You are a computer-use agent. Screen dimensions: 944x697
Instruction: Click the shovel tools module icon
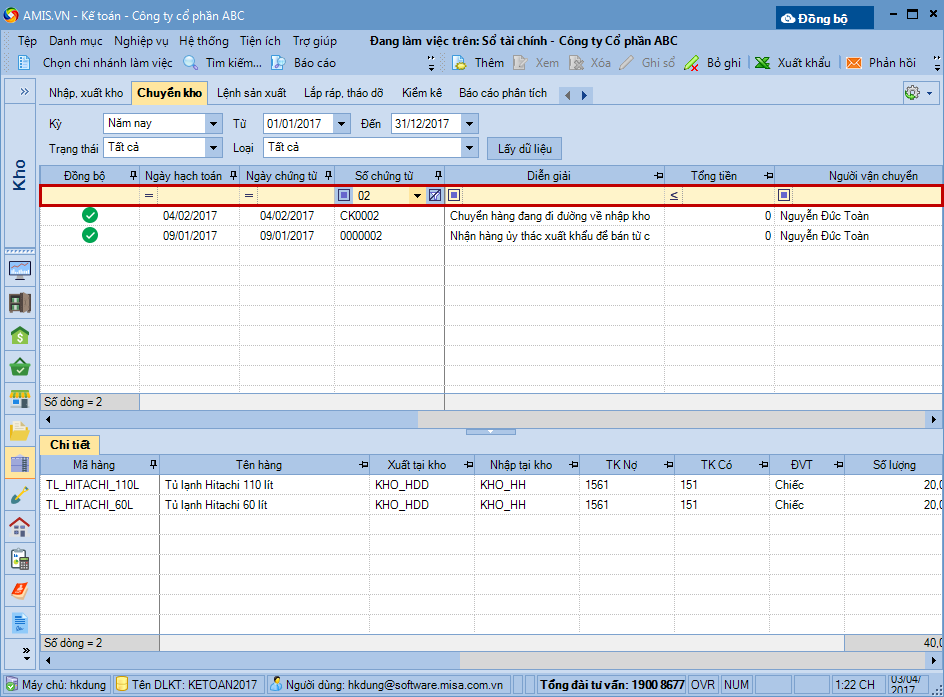tap(20, 495)
